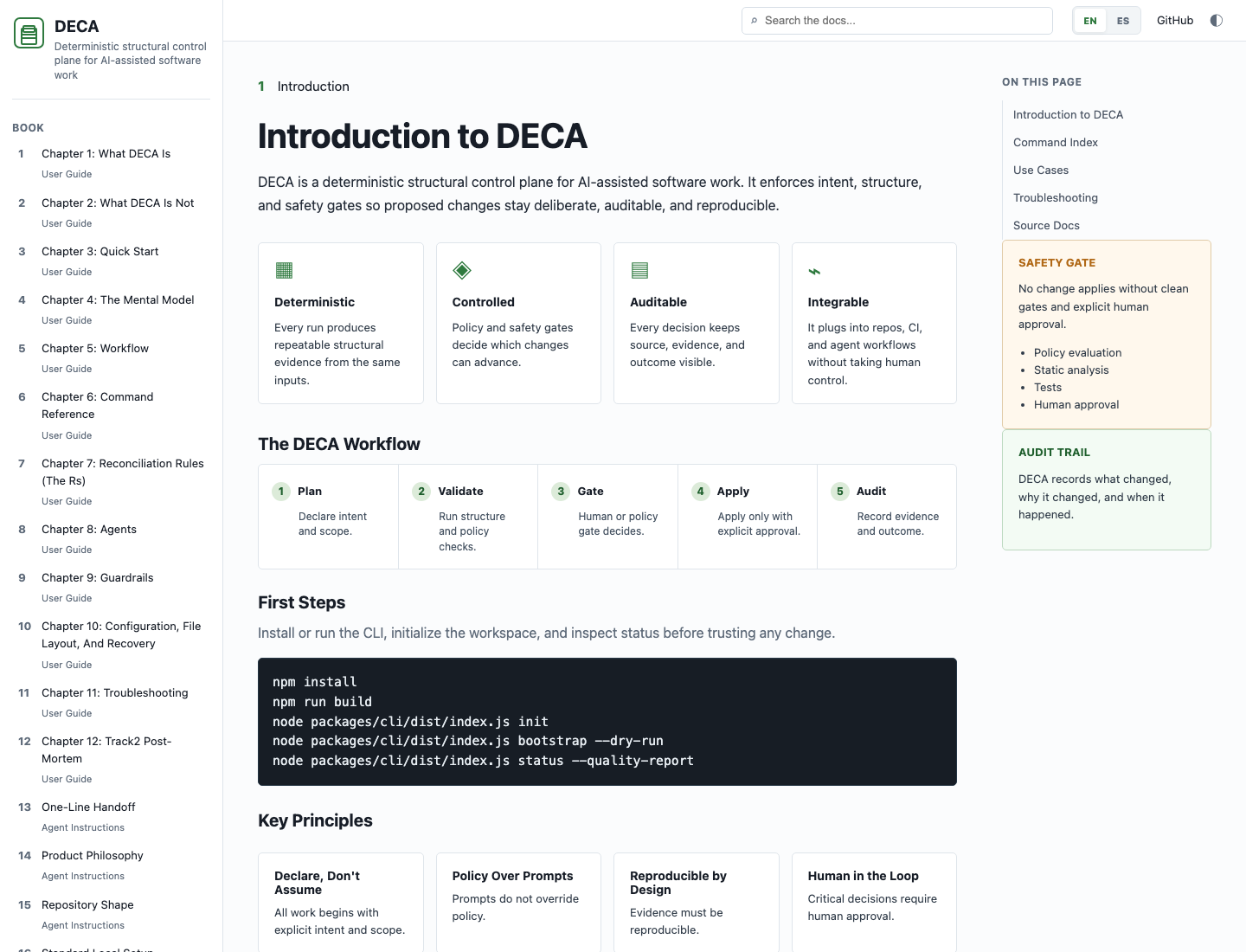This screenshot has height=952, width=1246.
Task: Switch language to ES
Action: 1123,21
